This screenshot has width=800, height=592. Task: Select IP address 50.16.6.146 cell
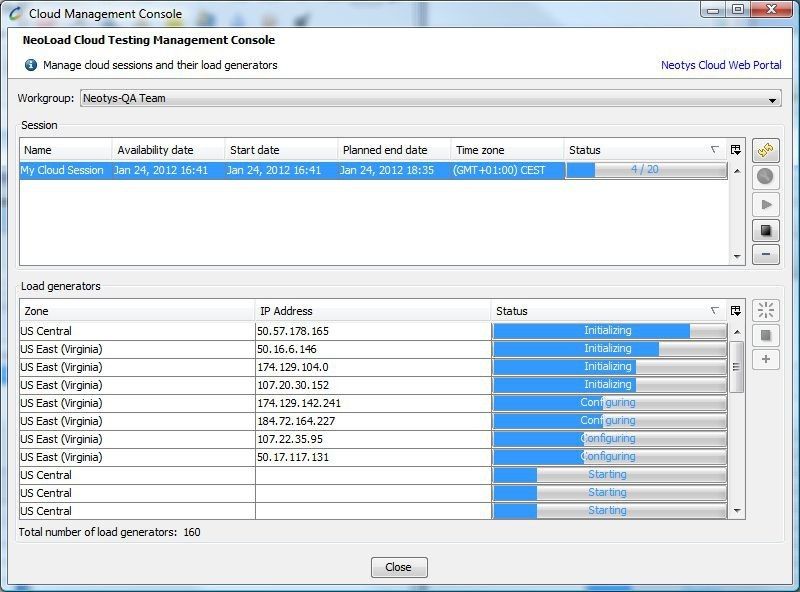(373, 349)
